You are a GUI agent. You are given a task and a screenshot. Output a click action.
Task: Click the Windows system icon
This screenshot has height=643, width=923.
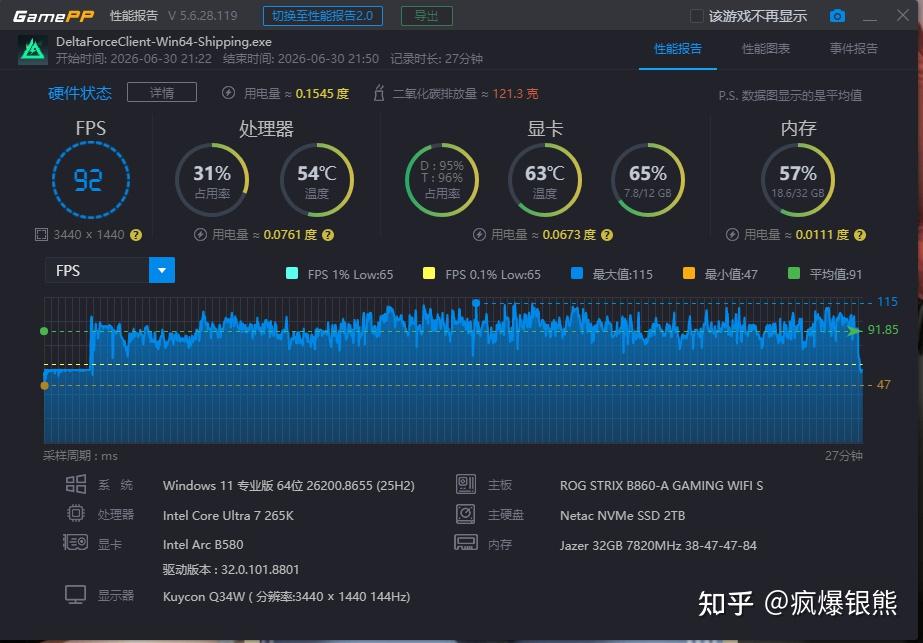point(76,485)
